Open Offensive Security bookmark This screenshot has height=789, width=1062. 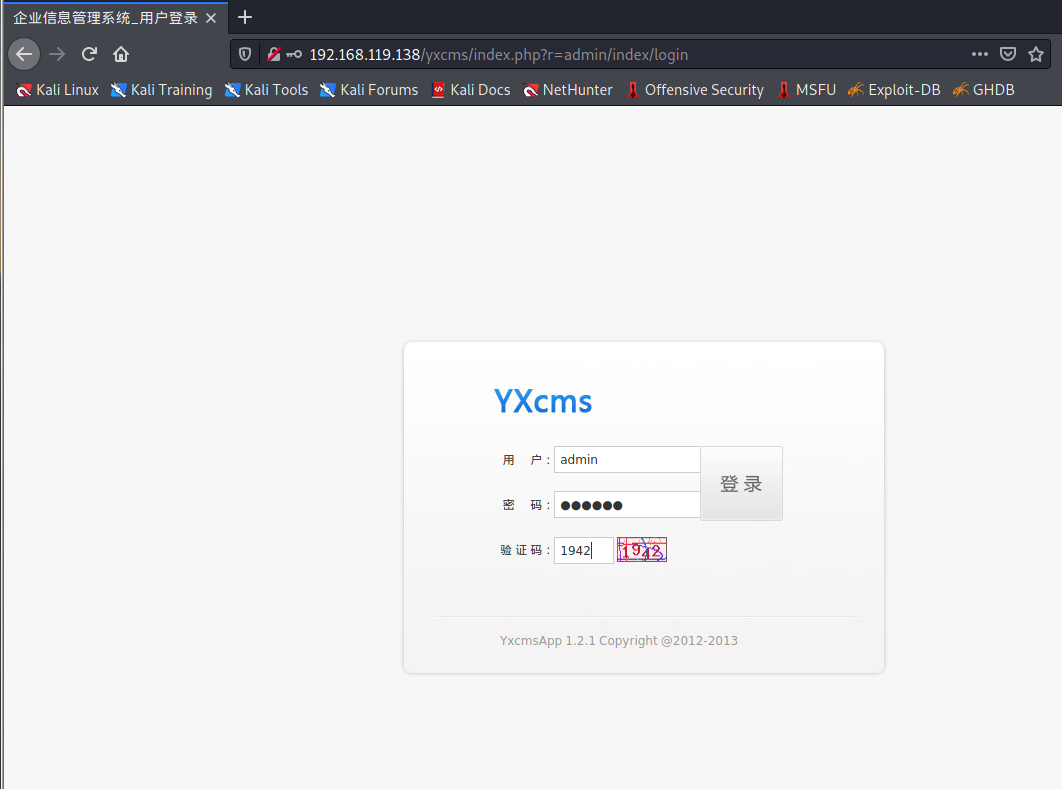pos(695,90)
